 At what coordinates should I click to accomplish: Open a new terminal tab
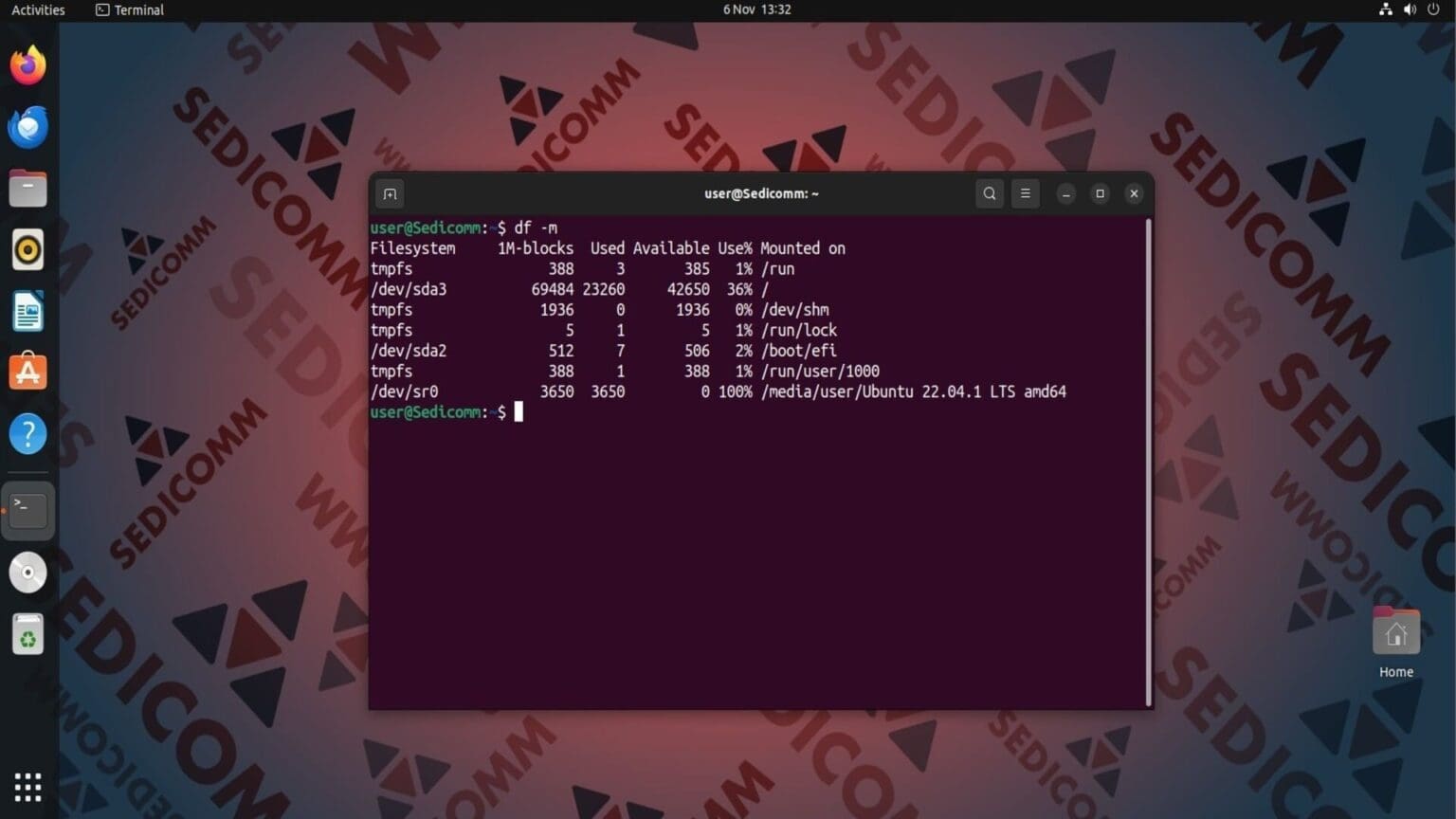(390, 193)
